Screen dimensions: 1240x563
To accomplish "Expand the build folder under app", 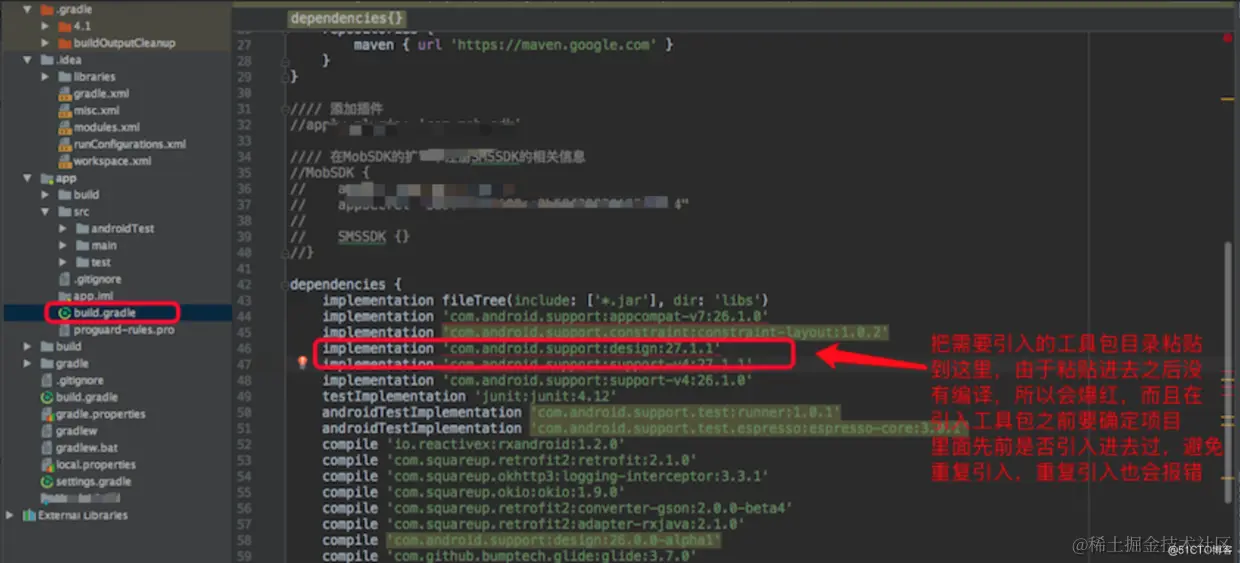I will coord(46,195).
